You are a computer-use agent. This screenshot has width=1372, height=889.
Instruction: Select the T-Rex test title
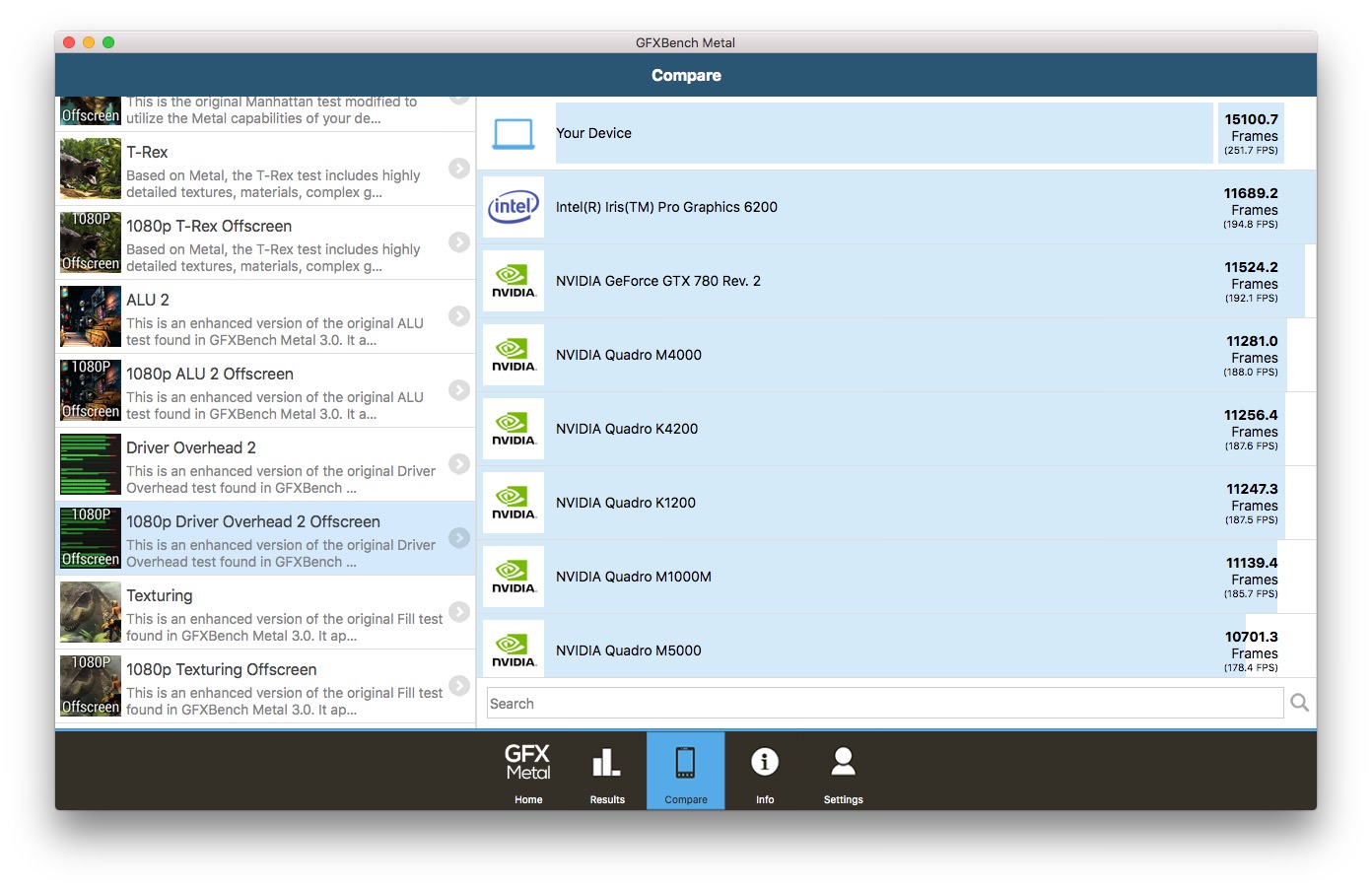[x=147, y=153]
